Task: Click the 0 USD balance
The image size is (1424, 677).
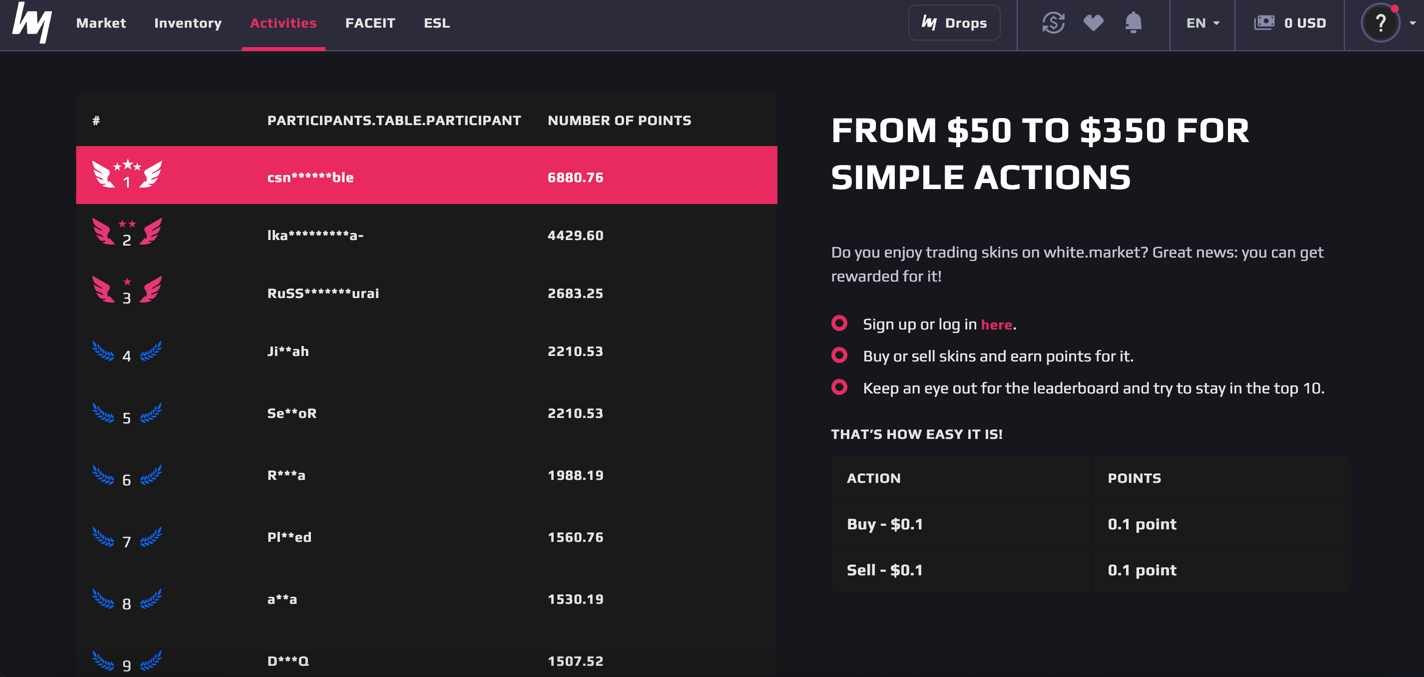Action: pyautogui.click(x=1305, y=23)
